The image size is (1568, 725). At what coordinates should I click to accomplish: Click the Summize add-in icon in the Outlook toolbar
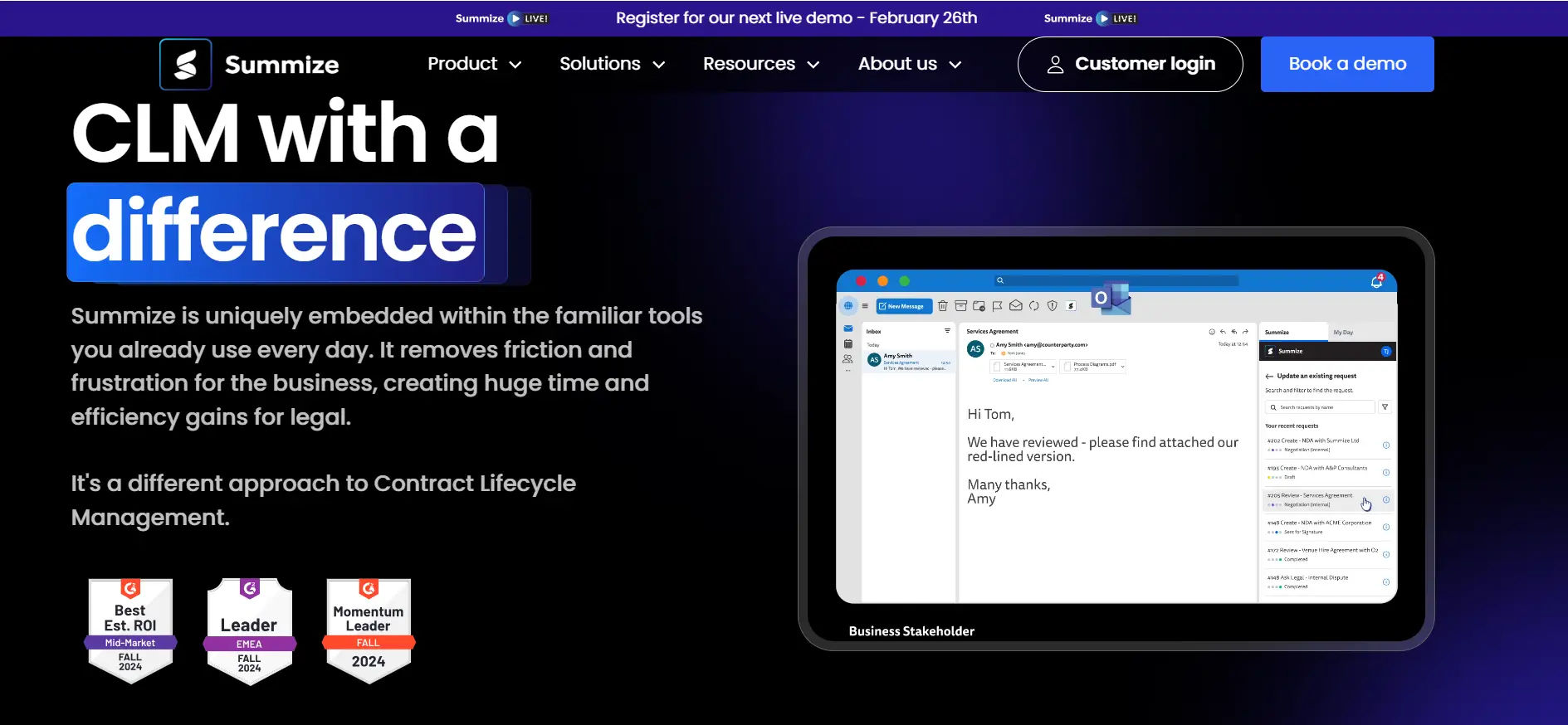pyautogui.click(x=1072, y=306)
